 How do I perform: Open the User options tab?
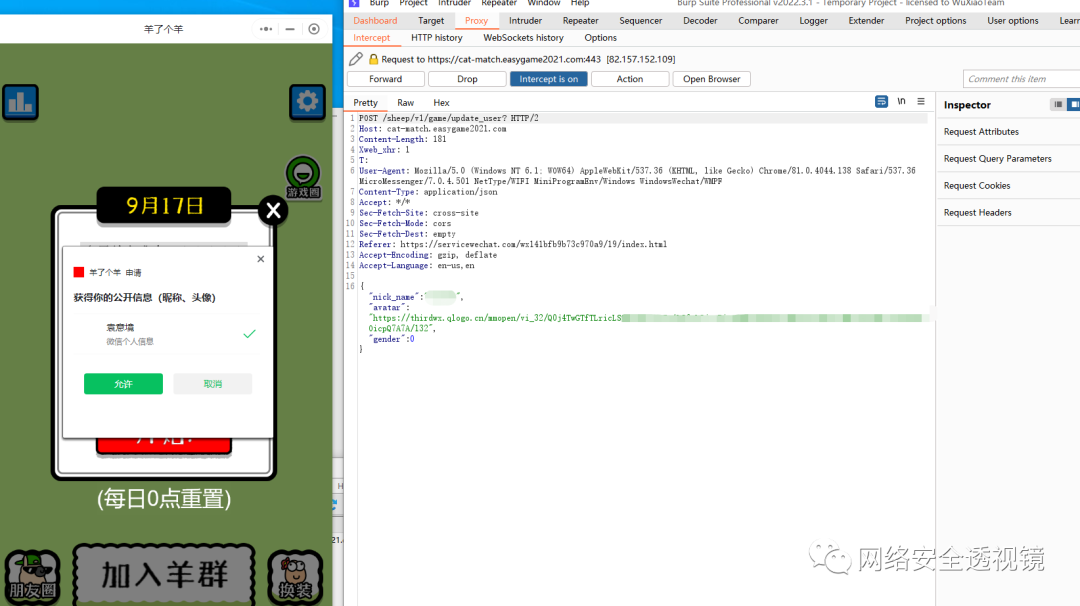pos(1012,21)
